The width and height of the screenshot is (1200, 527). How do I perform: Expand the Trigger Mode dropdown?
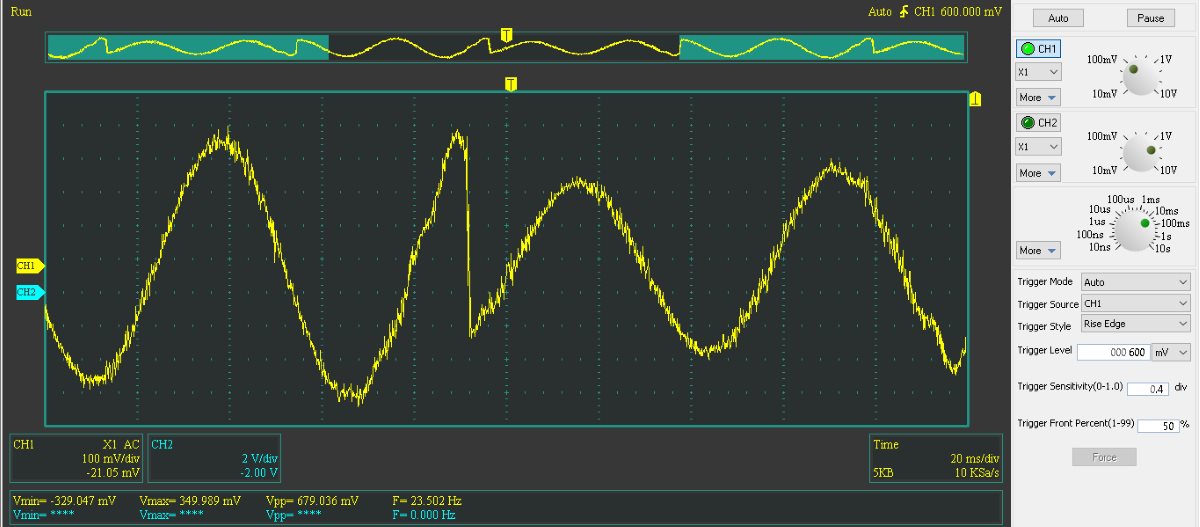(1136, 282)
